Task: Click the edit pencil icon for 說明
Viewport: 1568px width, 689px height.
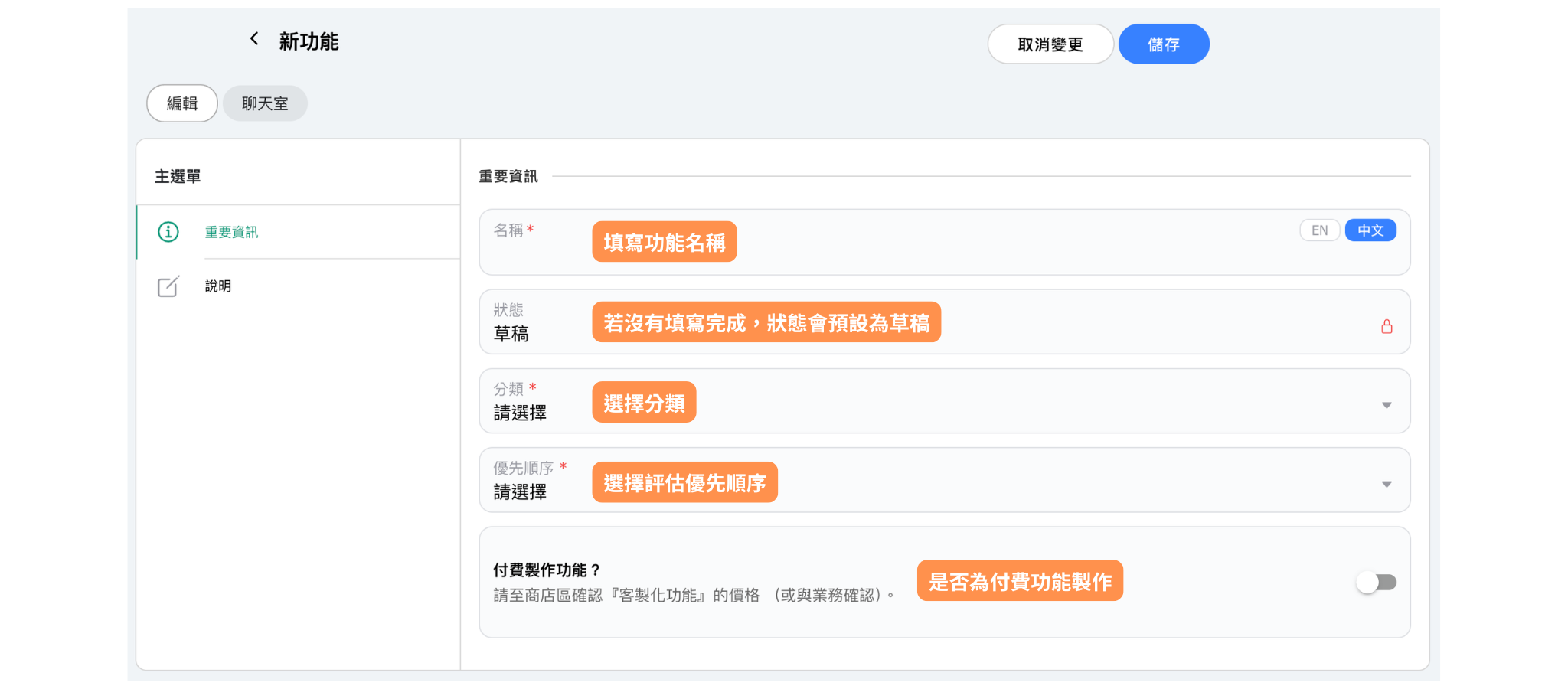Action: tap(168, 286)
